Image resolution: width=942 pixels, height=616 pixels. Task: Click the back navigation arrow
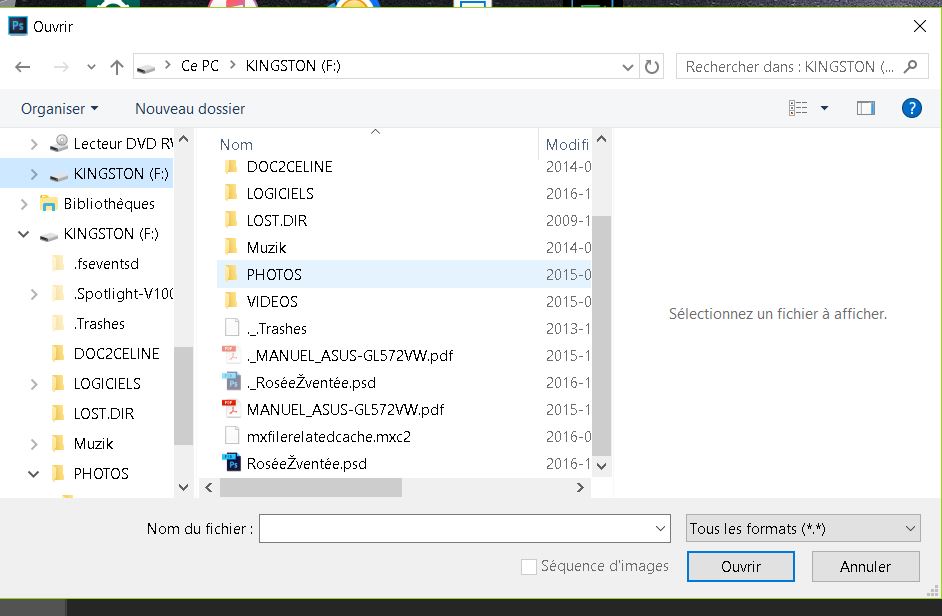(x=23, y=67)
